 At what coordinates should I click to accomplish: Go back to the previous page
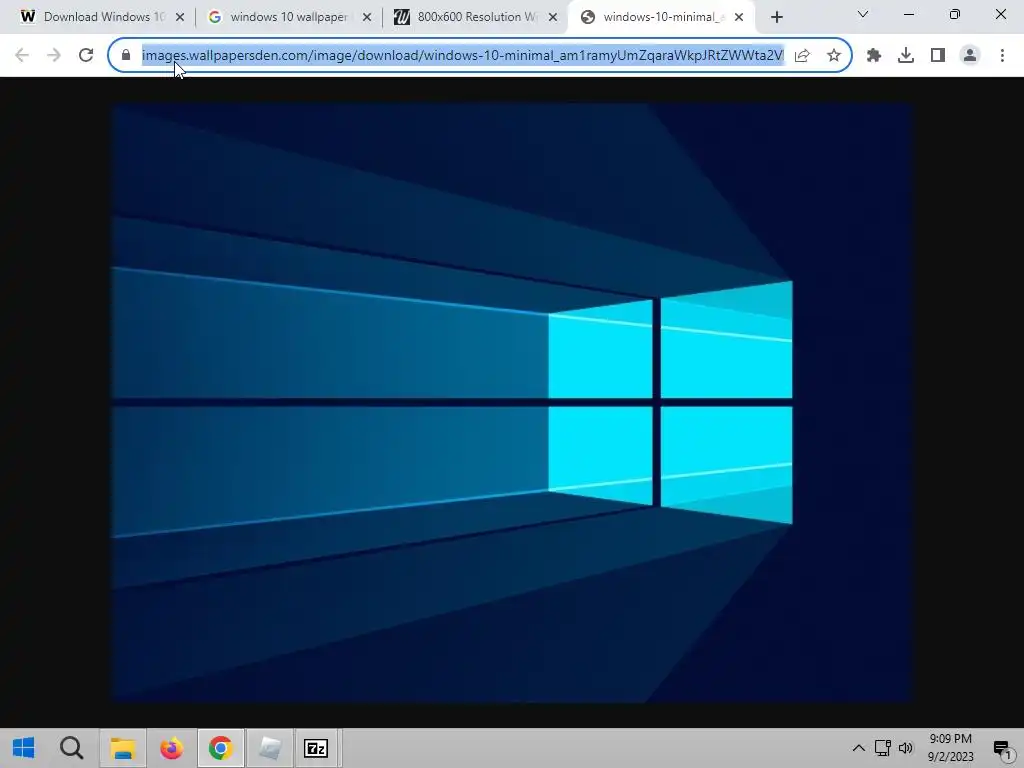22,56
